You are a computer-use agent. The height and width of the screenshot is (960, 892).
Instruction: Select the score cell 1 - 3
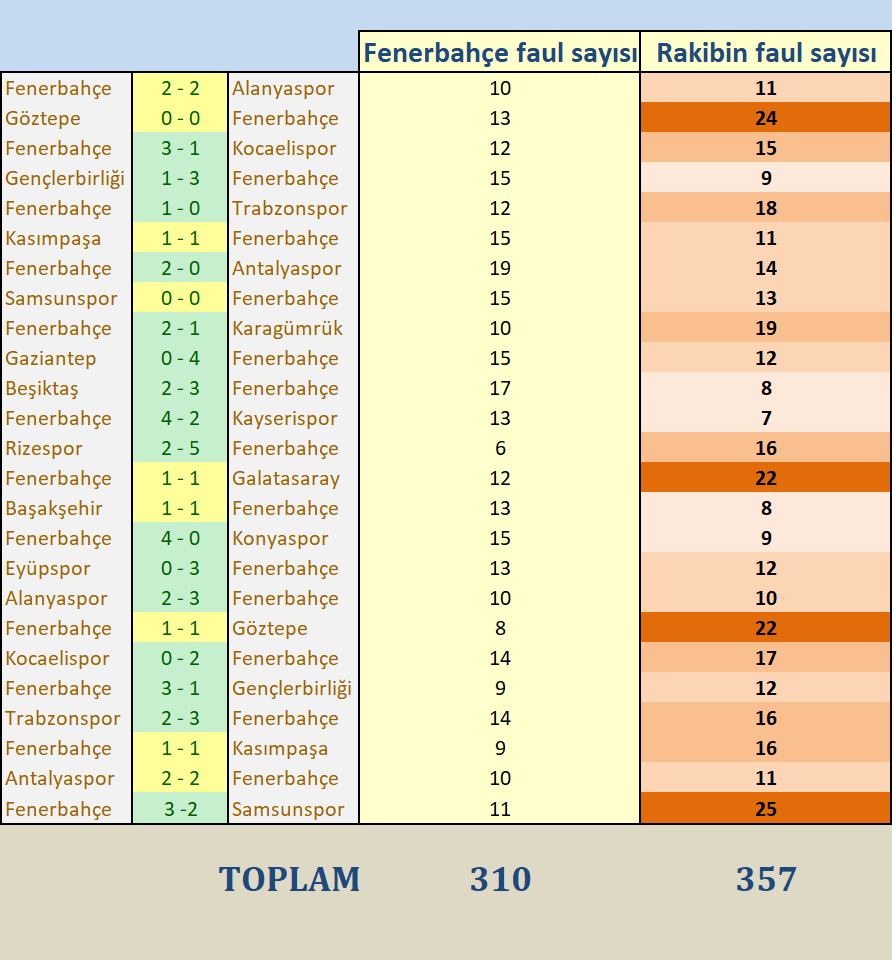(x=180, y=178)
